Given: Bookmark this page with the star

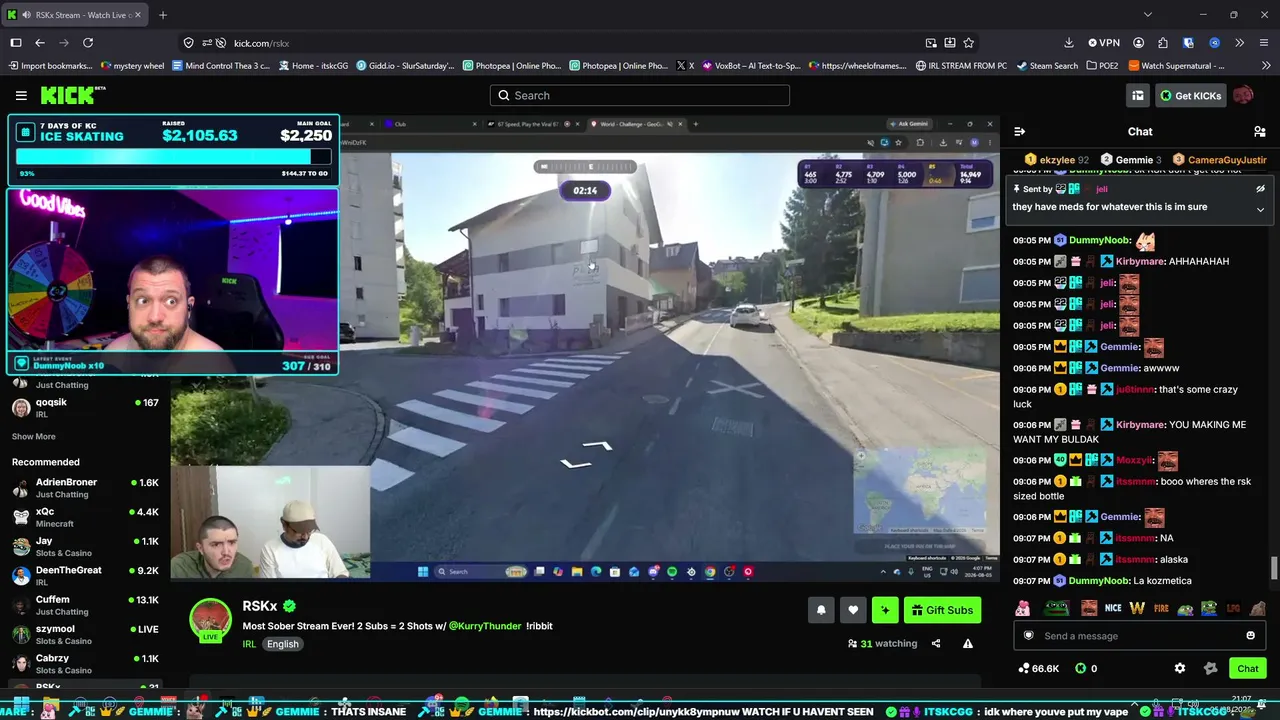Looking at the screenshot, I should click(x=969, y=43).
